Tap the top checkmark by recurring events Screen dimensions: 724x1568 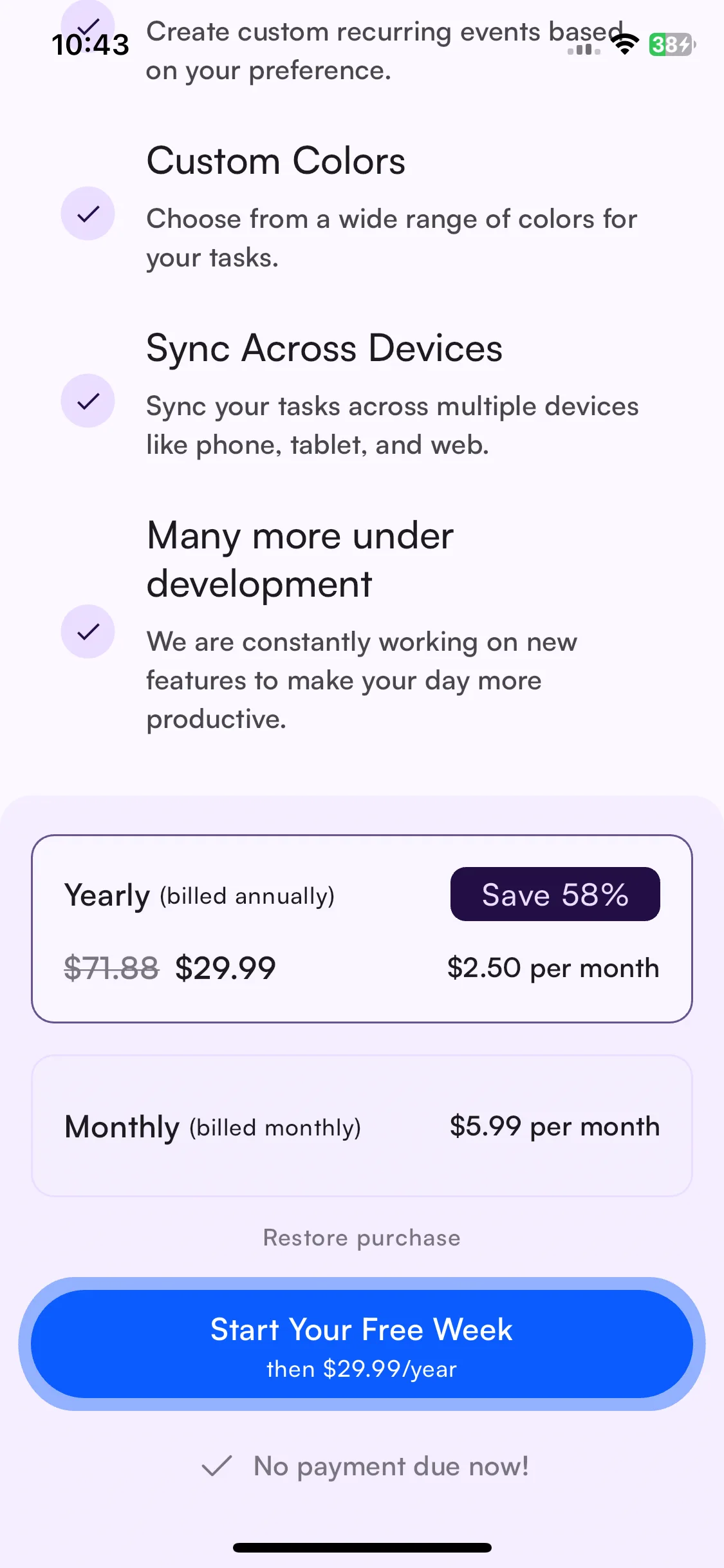click(x=88, y=23)
